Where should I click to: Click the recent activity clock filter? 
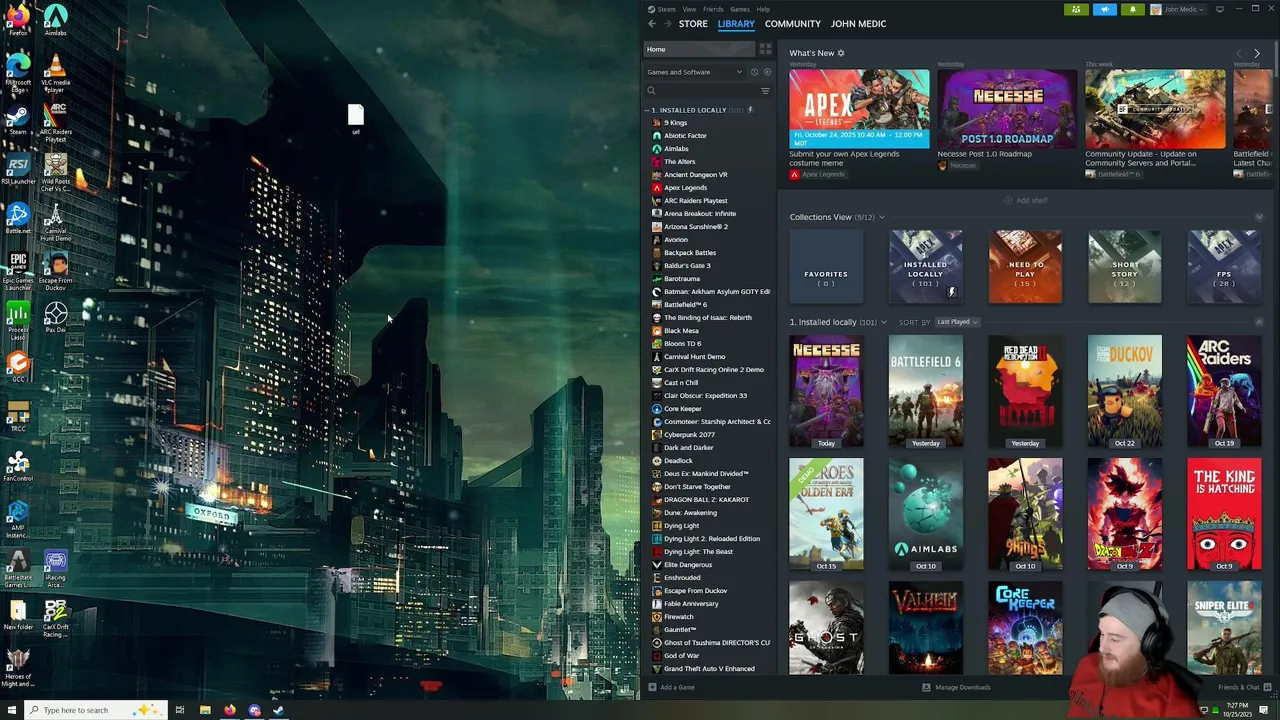(754, 72)
